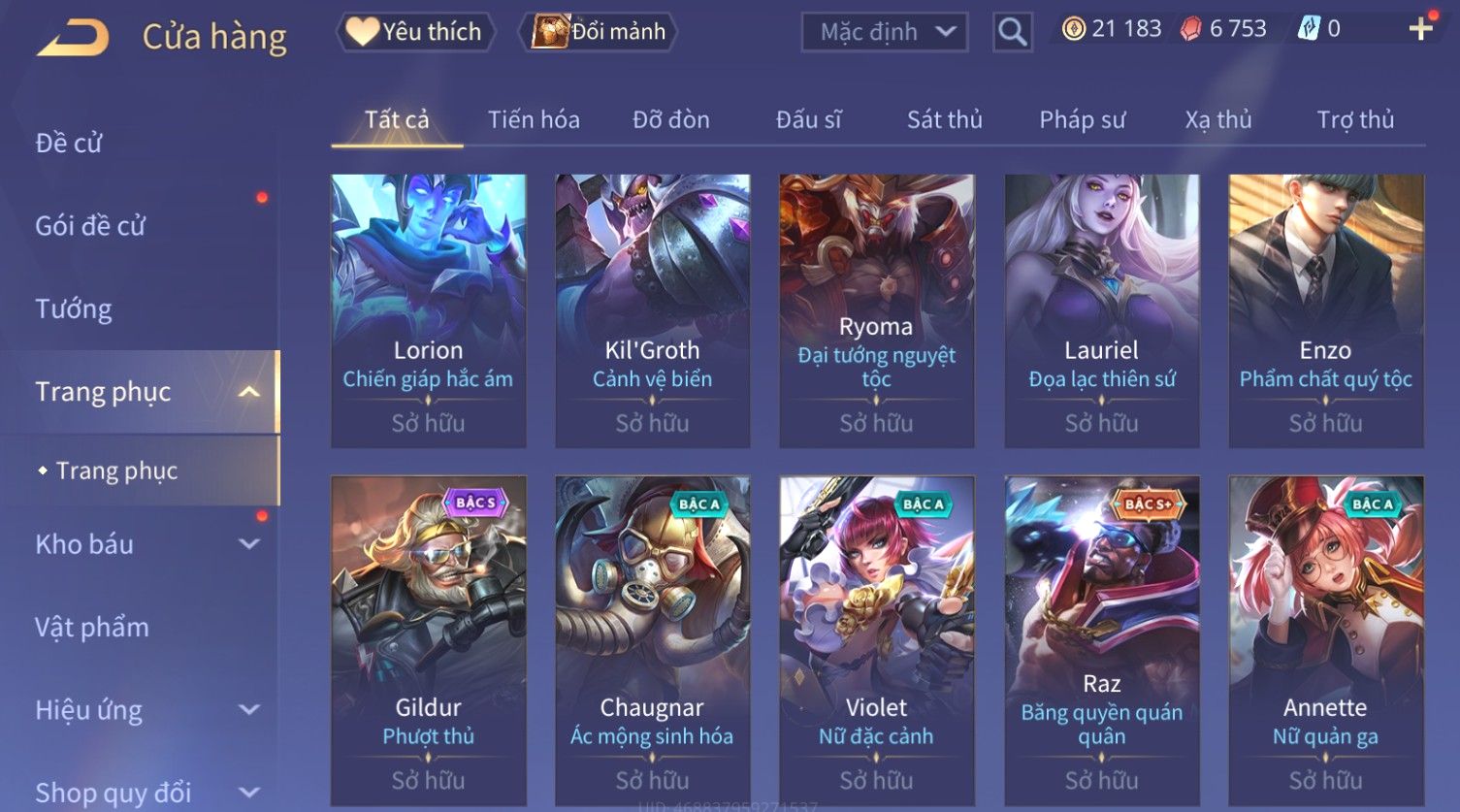Open the search magnifier icon
Viewport: 1460px width, 812px height.
coord(1012,32)
